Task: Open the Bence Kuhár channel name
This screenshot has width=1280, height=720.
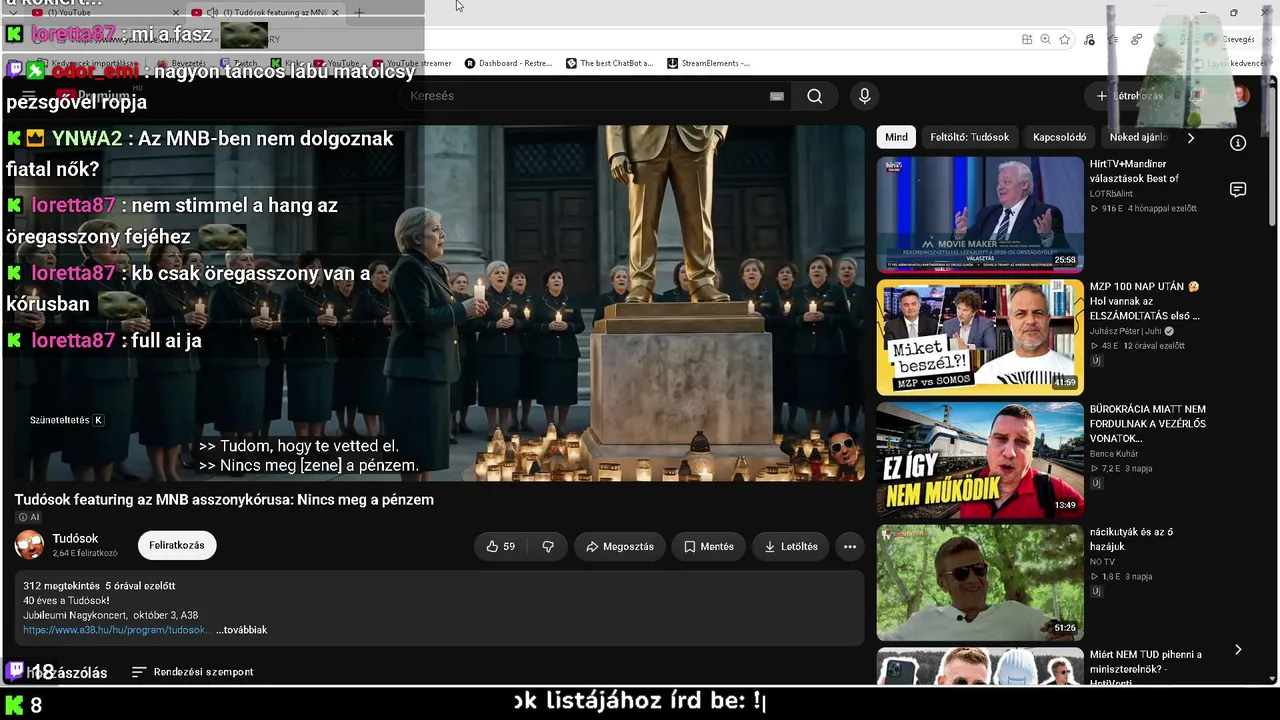Action: (1114, 454)
